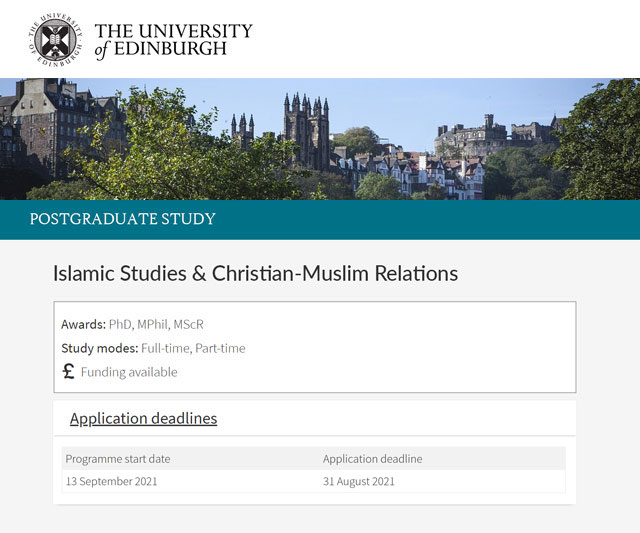This screenshot has width=640, height=533.
Task: Click the Application deadline column header
Action: [372, 459]
